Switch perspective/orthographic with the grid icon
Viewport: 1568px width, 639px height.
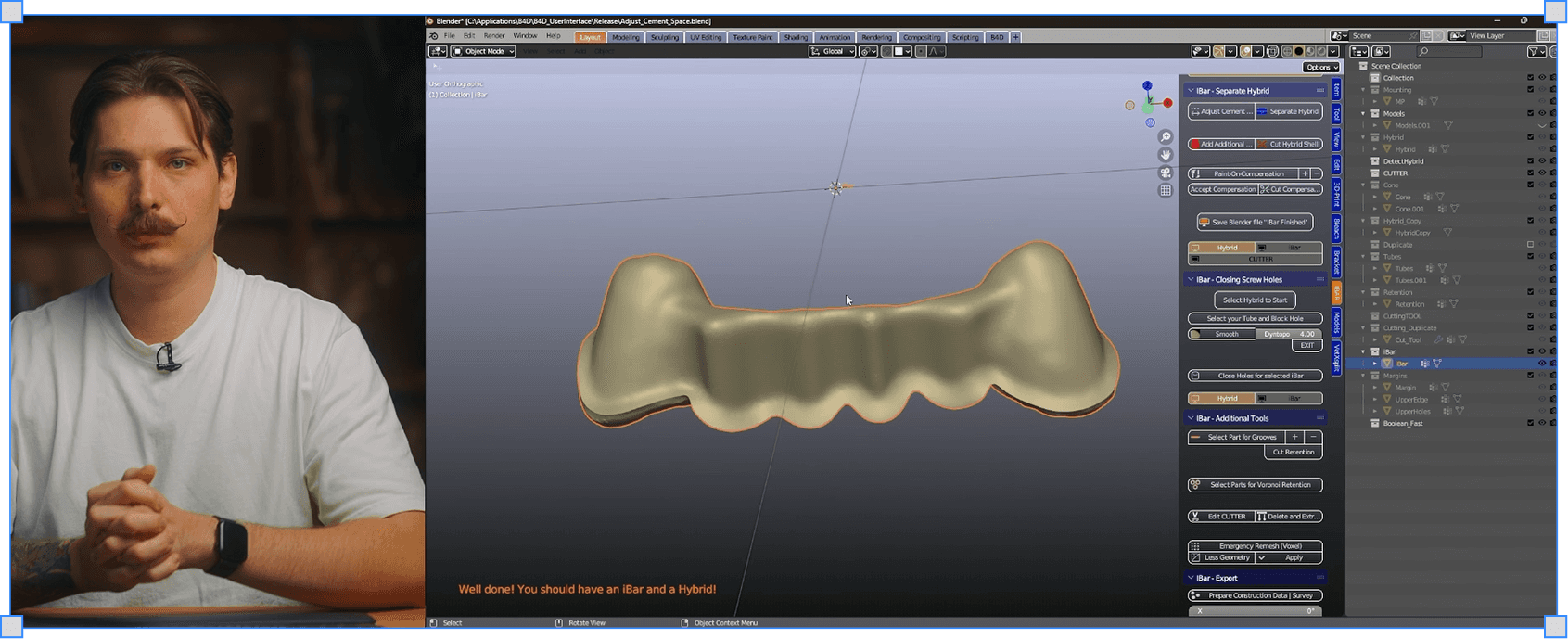pyautogui.click(x=1166, y=190)
